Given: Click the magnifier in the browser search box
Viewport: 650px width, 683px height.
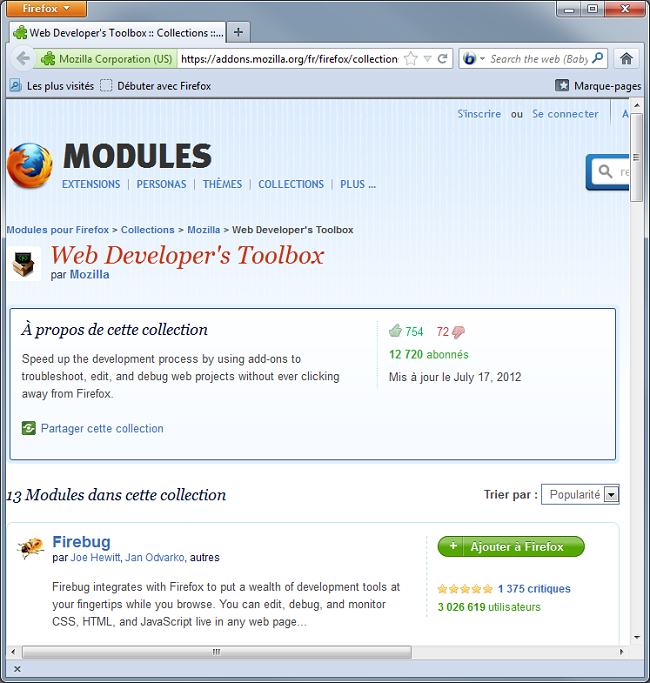Looking at the screenshot, I should [x=598, y=58].
